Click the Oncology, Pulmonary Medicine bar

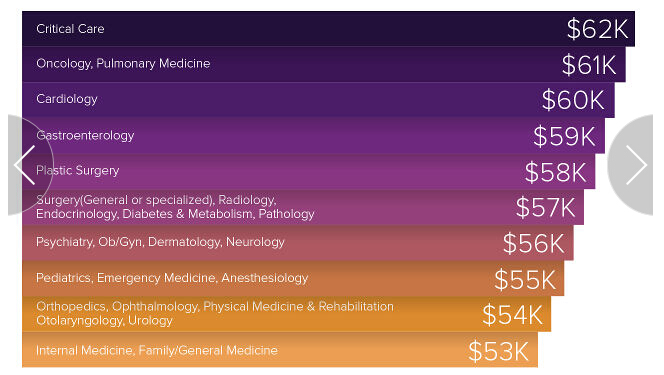(324, 64)
